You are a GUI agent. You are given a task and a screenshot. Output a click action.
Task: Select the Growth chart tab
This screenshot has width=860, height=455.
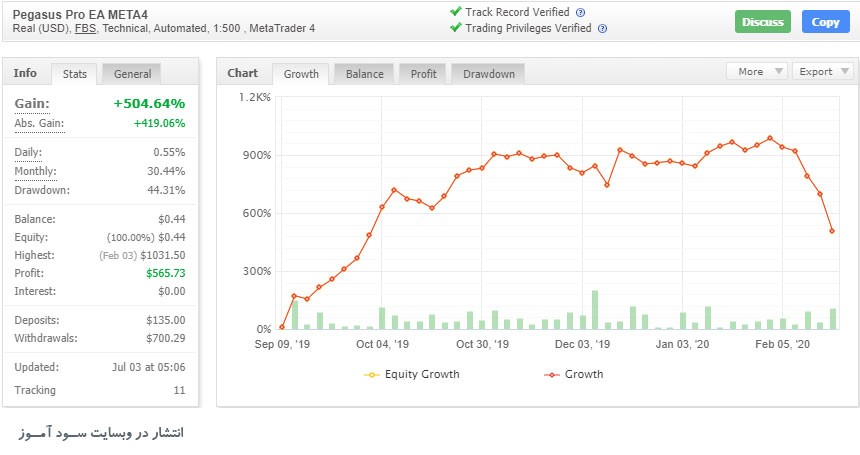[301, 74]
